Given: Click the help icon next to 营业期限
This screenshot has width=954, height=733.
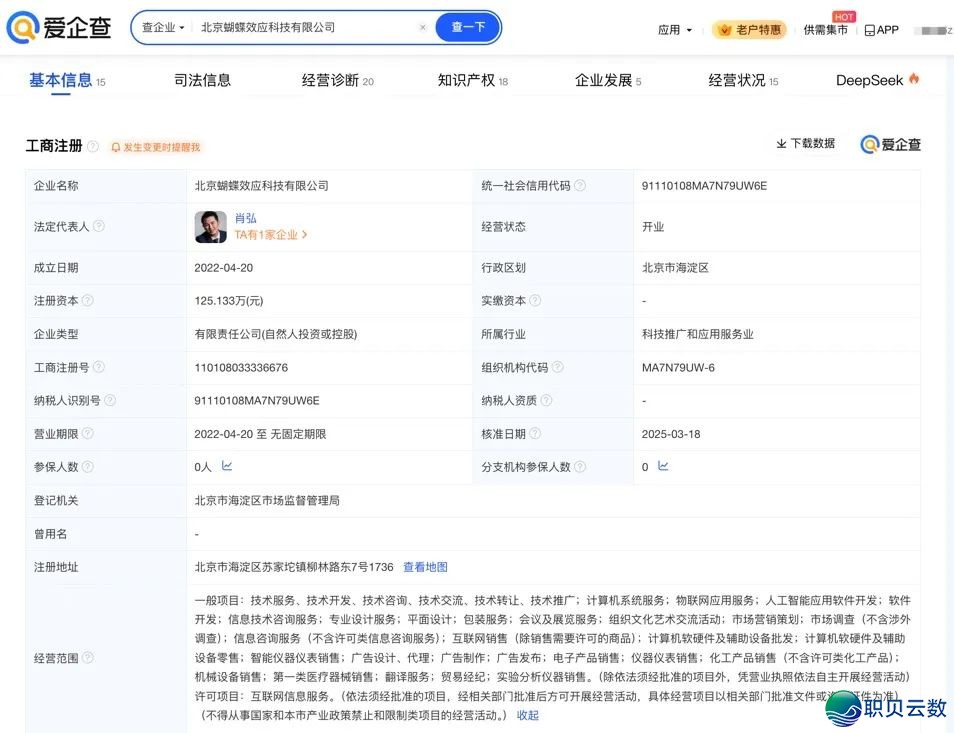Looking at the screenshot, I should coord(88,433).
